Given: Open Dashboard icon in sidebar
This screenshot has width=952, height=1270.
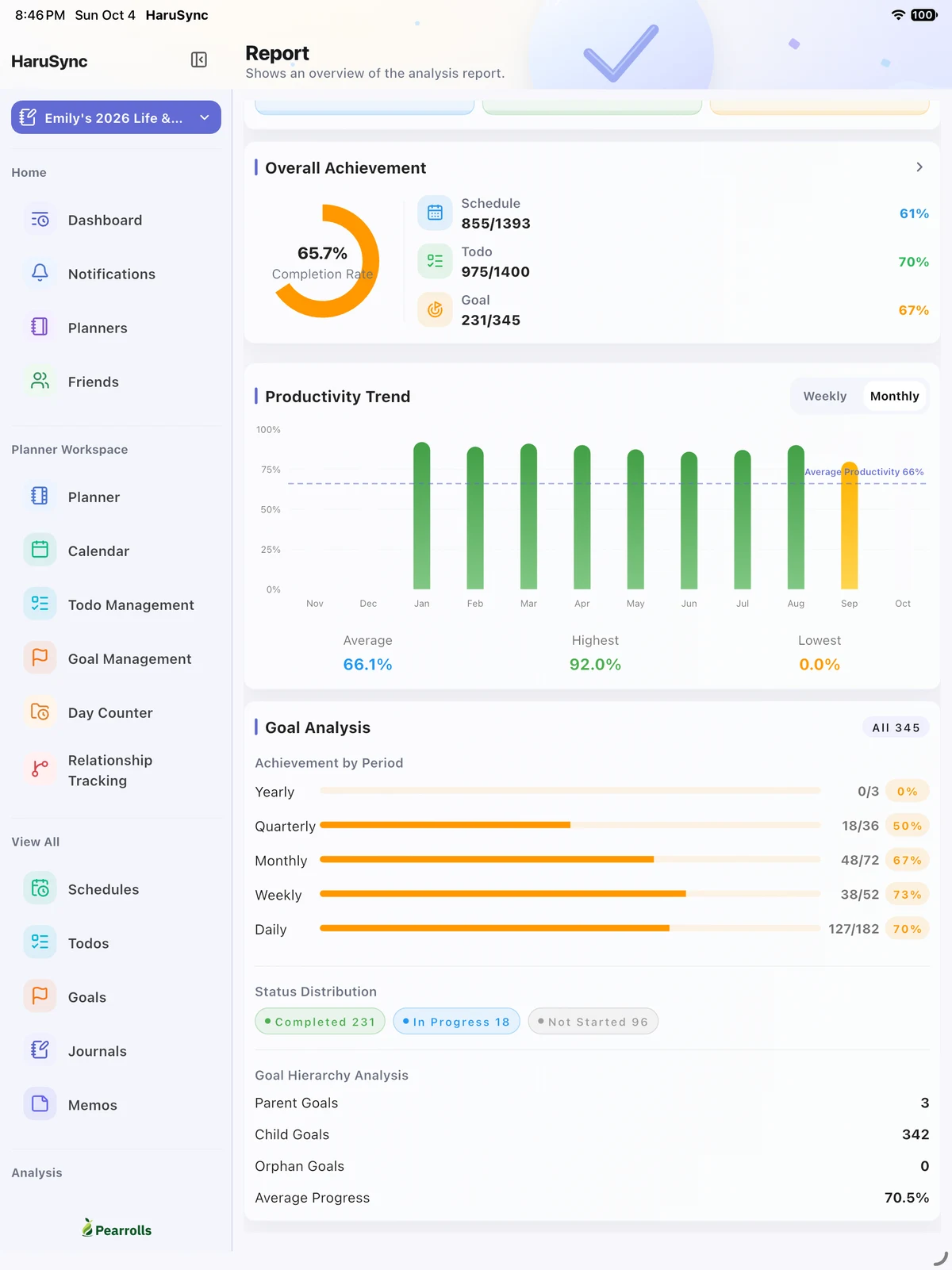Looking at the screenshot, I should 40,220.
